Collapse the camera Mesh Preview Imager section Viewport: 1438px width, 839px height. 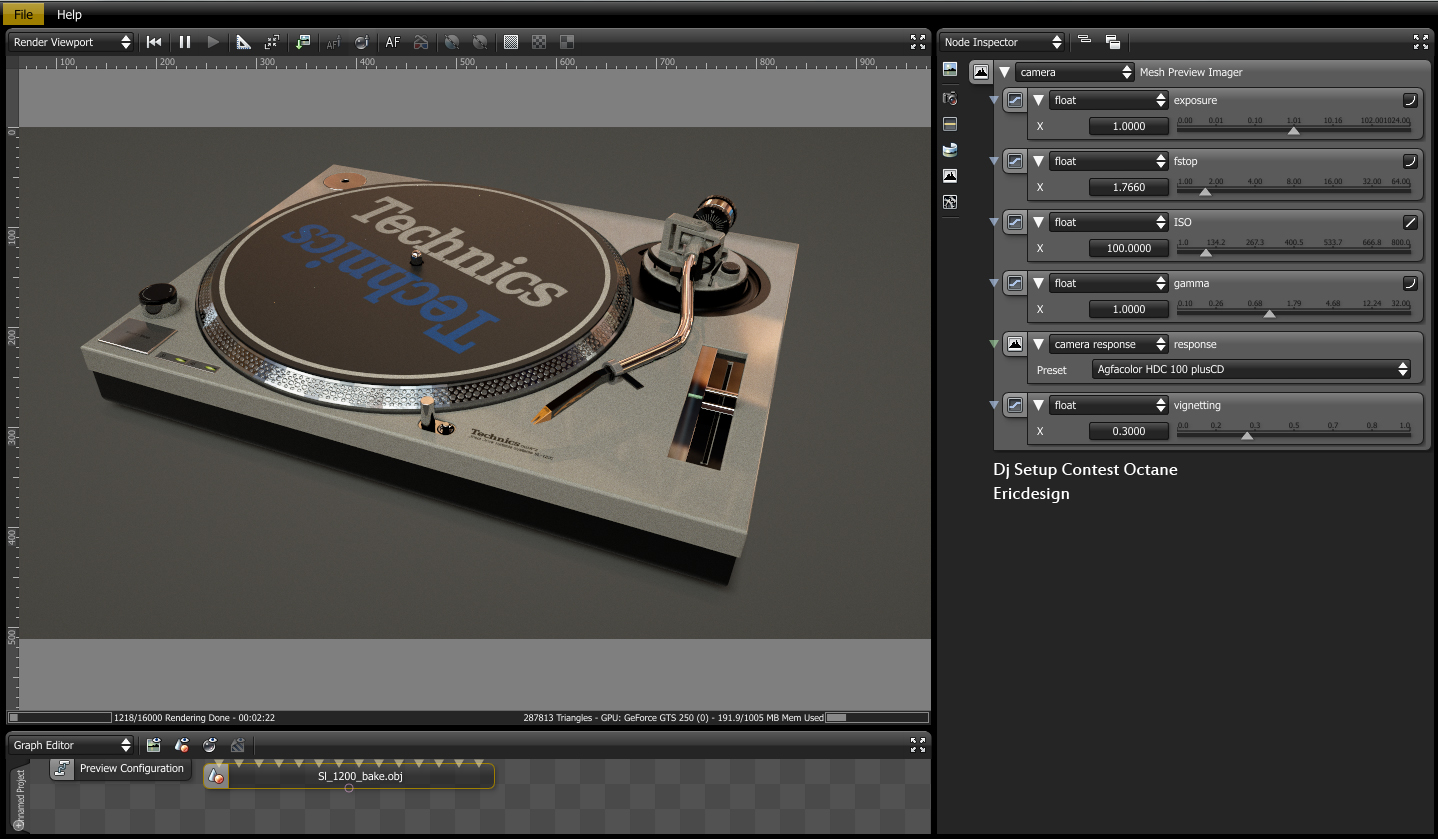1004,72
